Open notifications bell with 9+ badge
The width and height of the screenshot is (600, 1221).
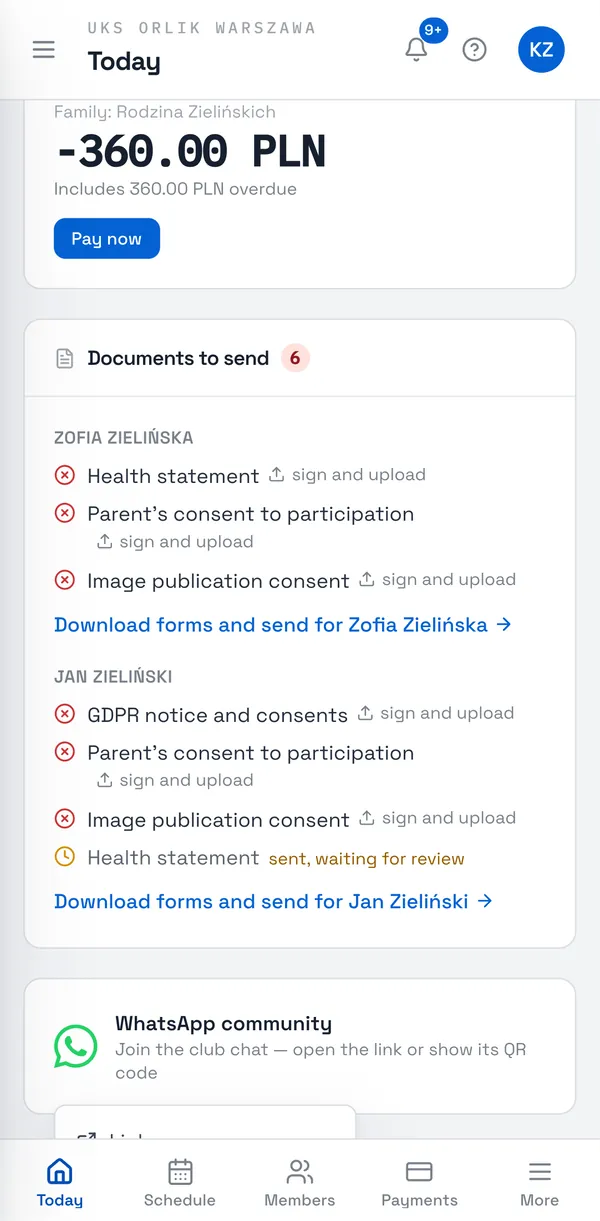click(417, 49)
